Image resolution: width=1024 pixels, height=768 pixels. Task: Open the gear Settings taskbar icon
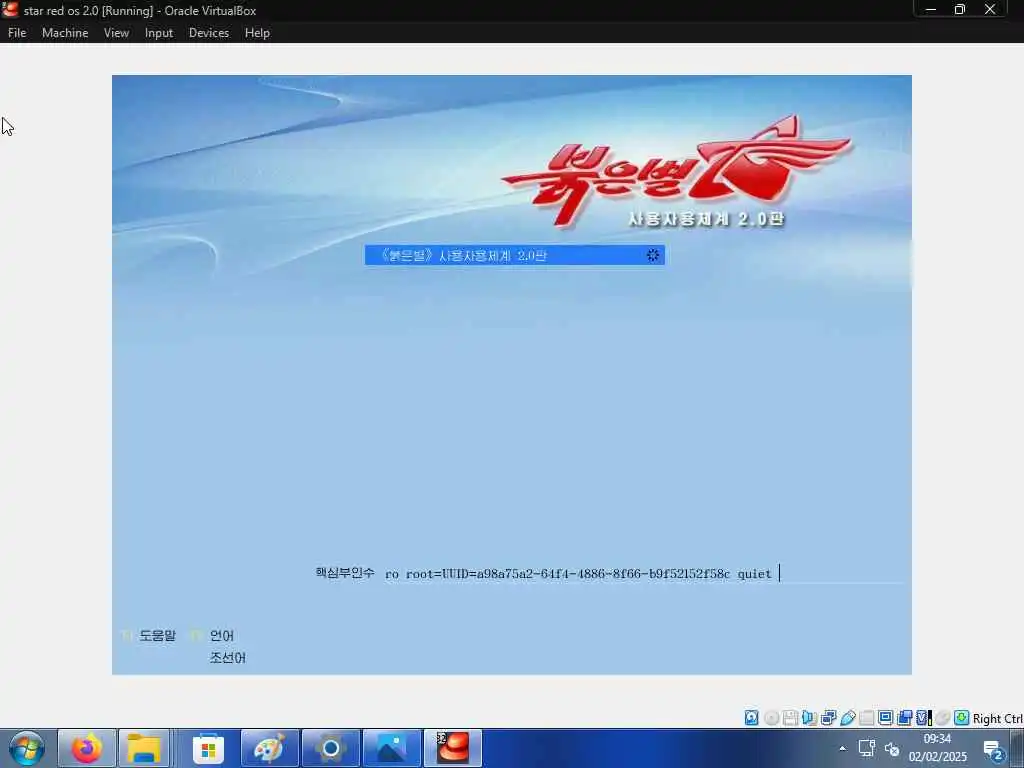[x=330, y=748]
